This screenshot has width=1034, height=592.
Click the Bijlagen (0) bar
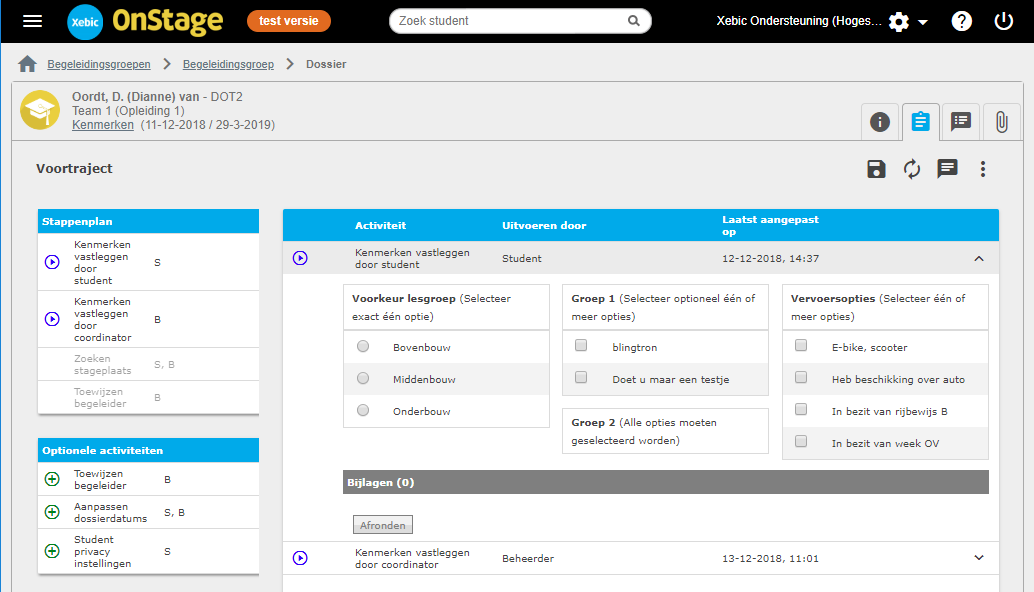(666, 483)
